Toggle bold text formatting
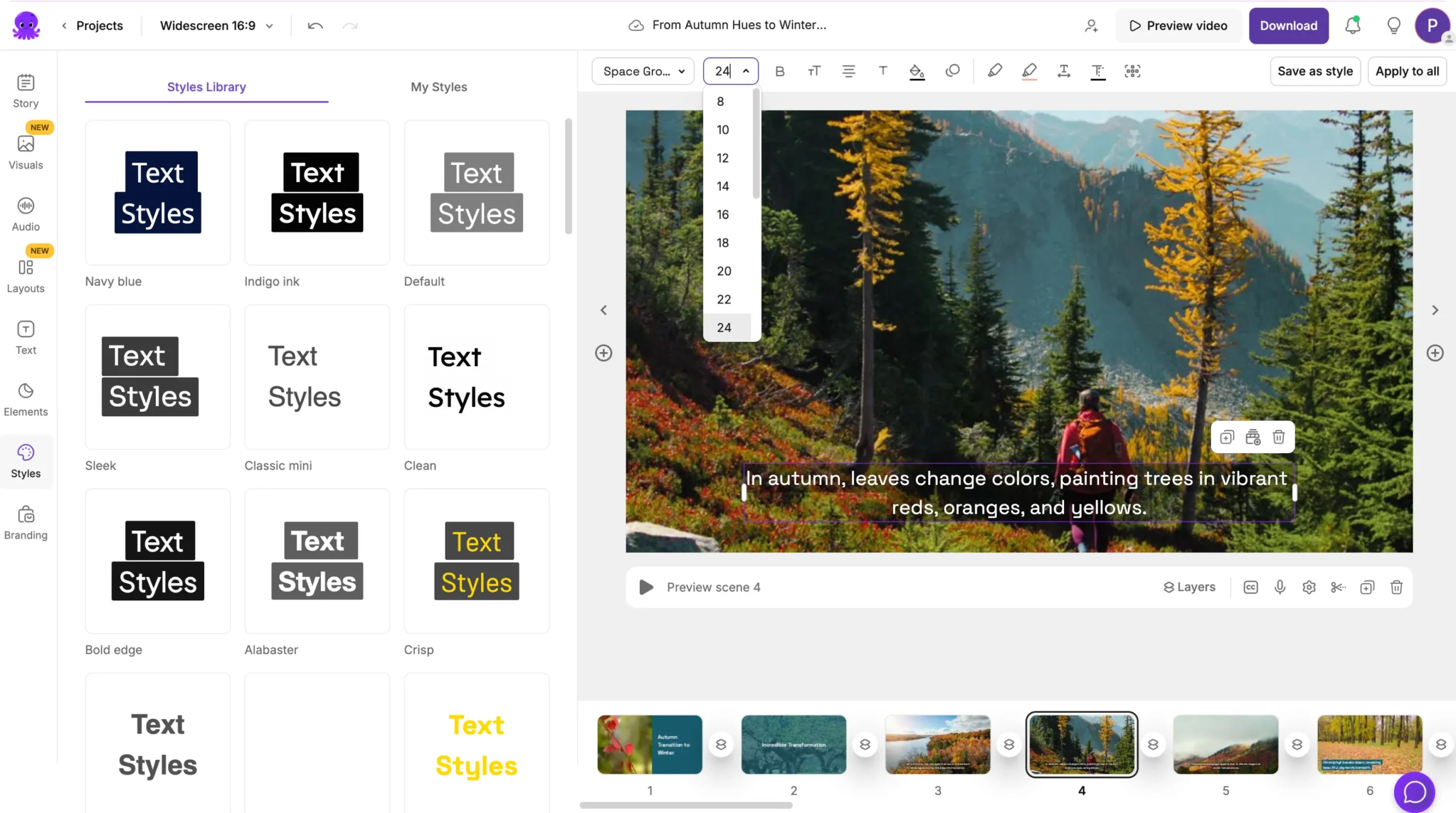1456x813 pixels. click(x=780, y=71)
